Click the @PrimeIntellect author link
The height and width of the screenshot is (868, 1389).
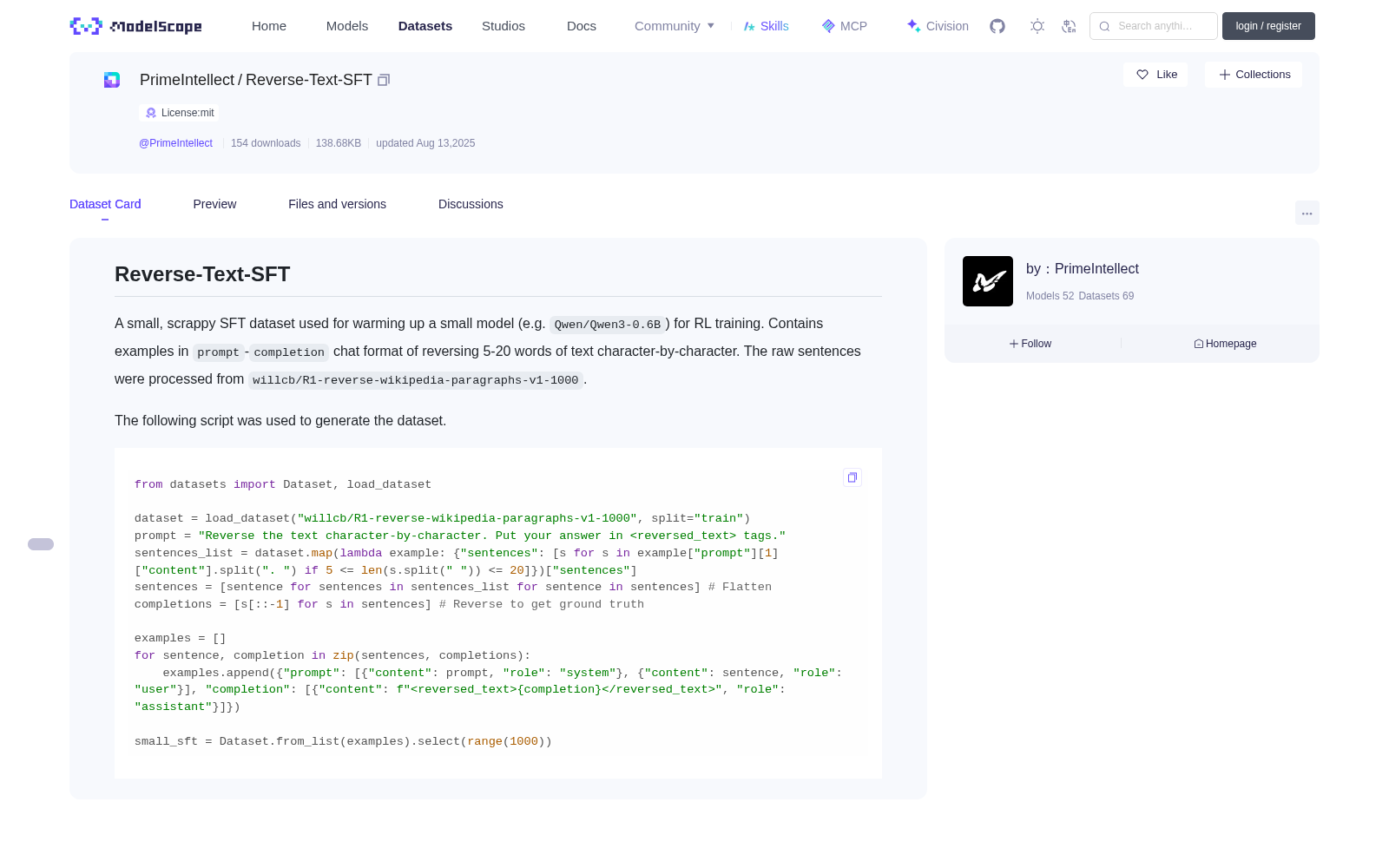pyautogui.click(x=175, y=143)
